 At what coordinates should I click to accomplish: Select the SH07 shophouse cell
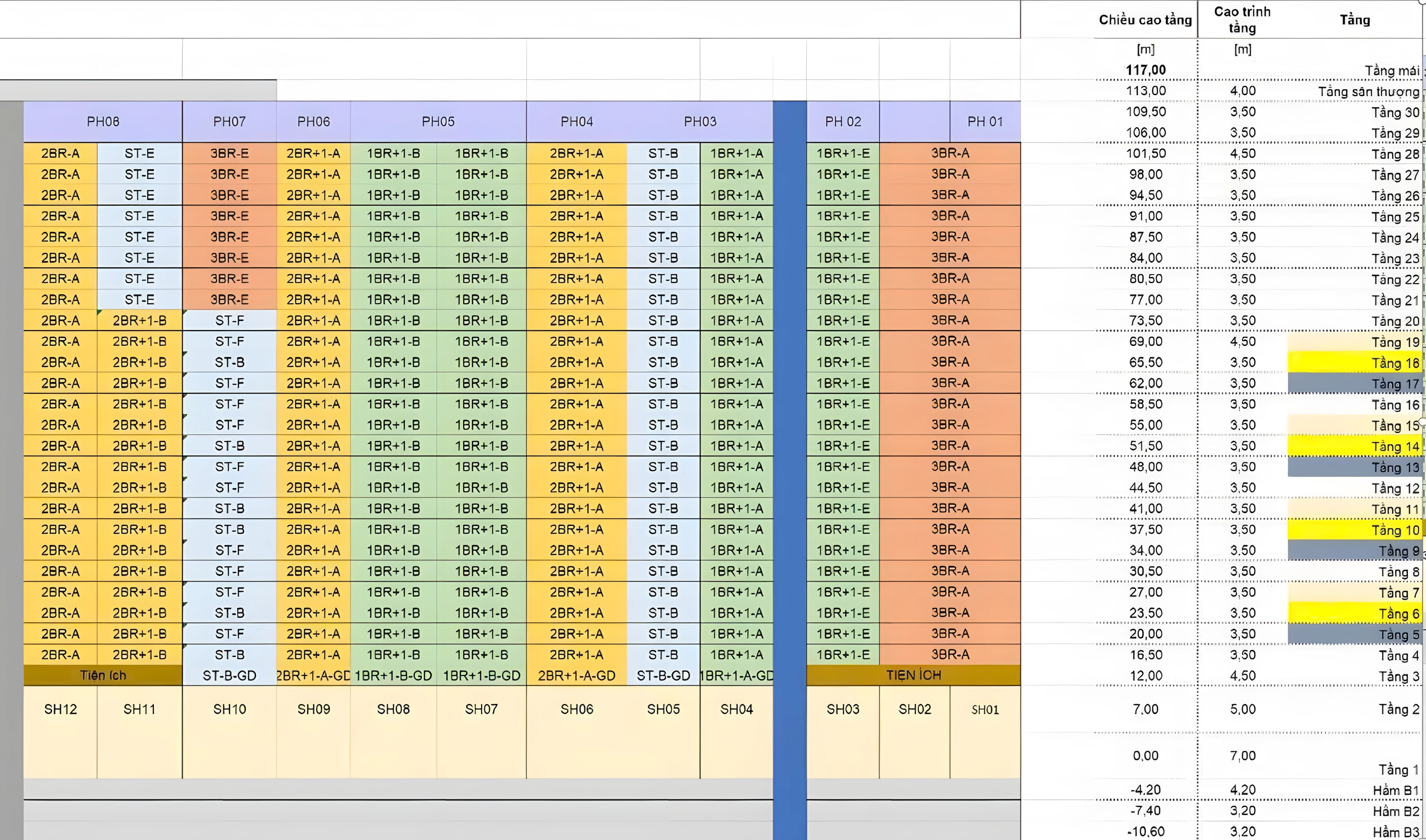pyautogui.click(x=481, y=709)
